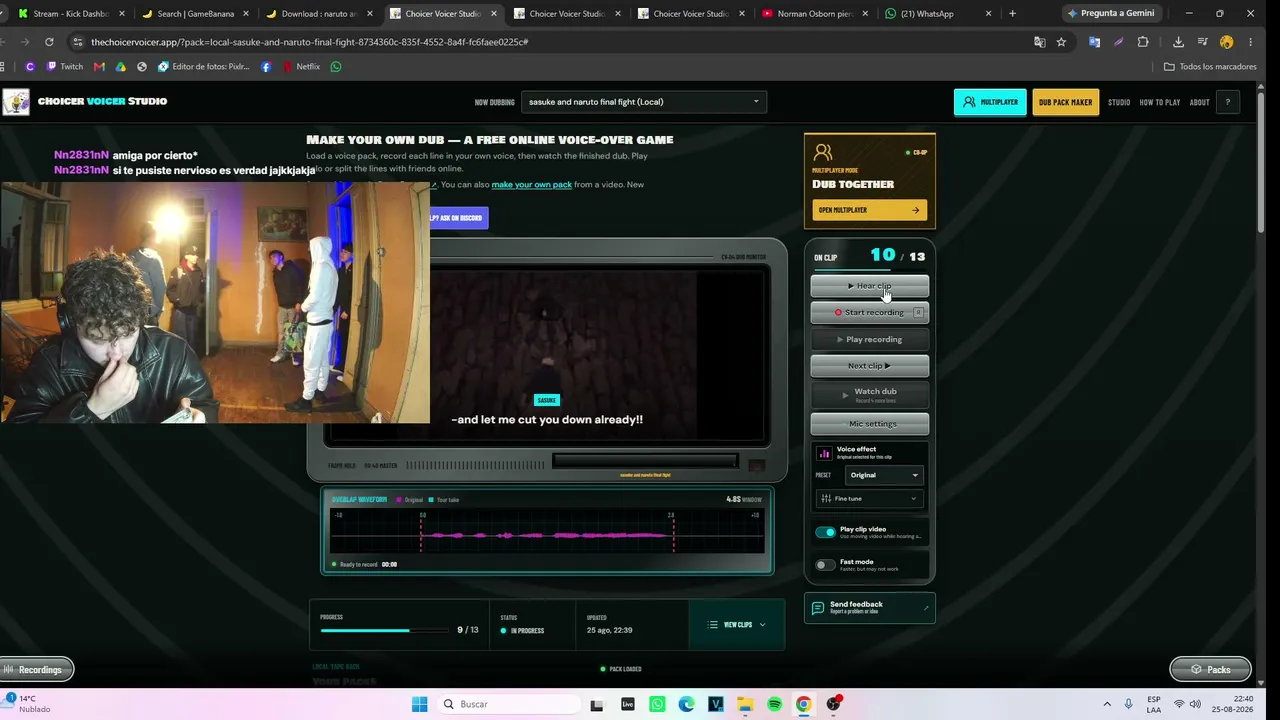Open the Voice effect icon panel

pyautogui.click(x=824, y=453)
